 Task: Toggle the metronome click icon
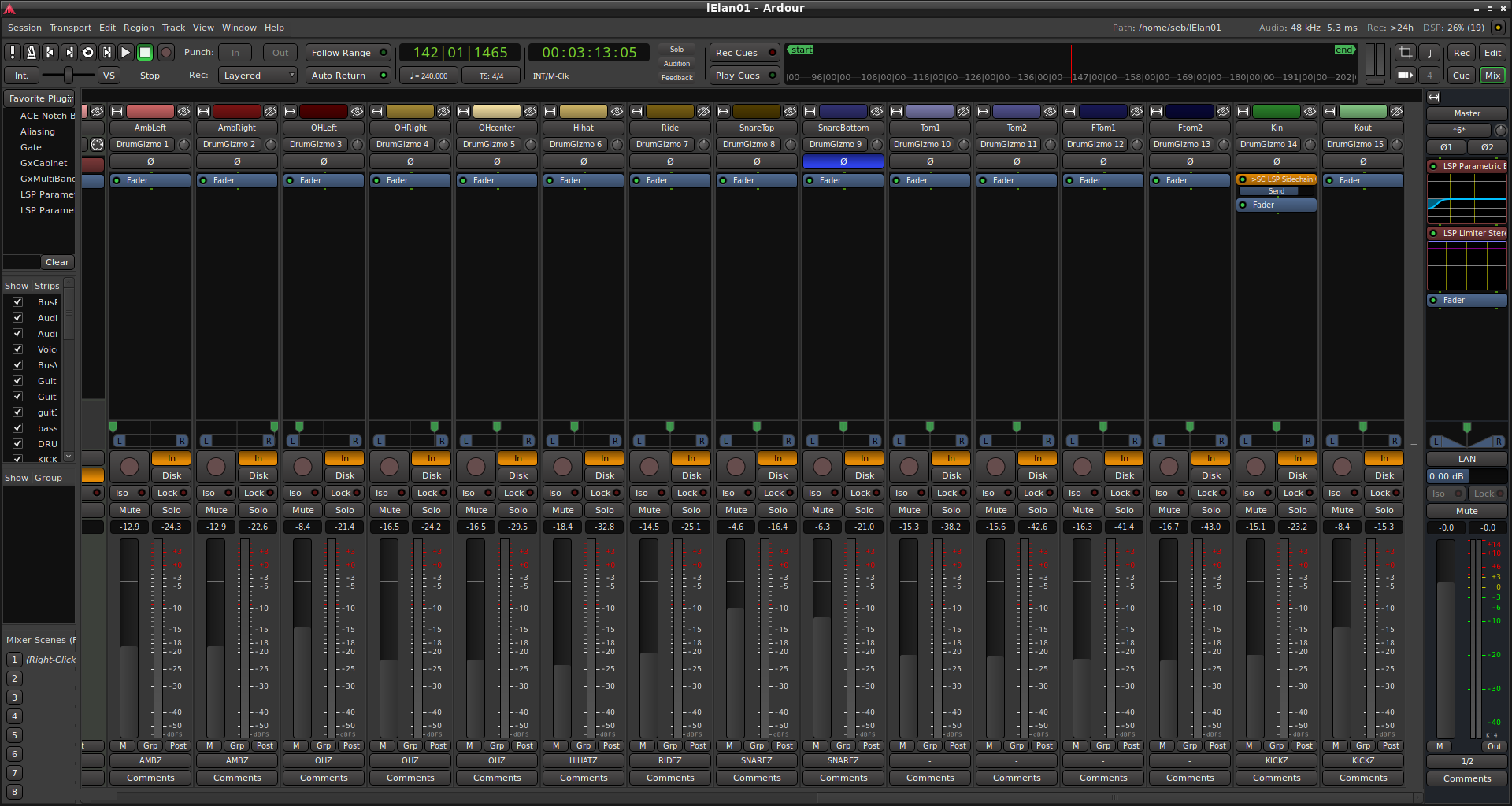pos(31,53)
